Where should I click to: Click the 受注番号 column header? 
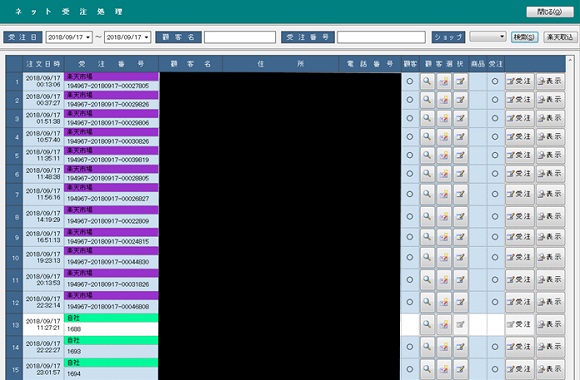(111, 64)
